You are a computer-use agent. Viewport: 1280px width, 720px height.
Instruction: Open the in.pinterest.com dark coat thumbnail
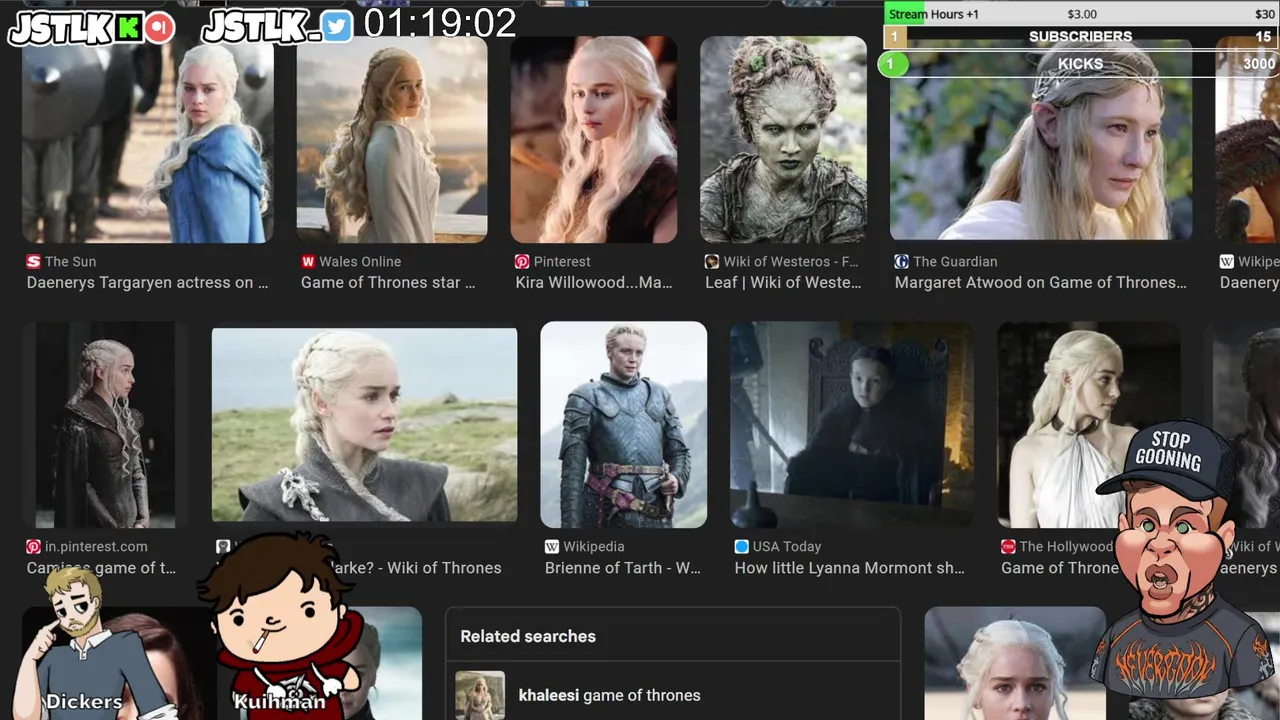pos(105,424)
